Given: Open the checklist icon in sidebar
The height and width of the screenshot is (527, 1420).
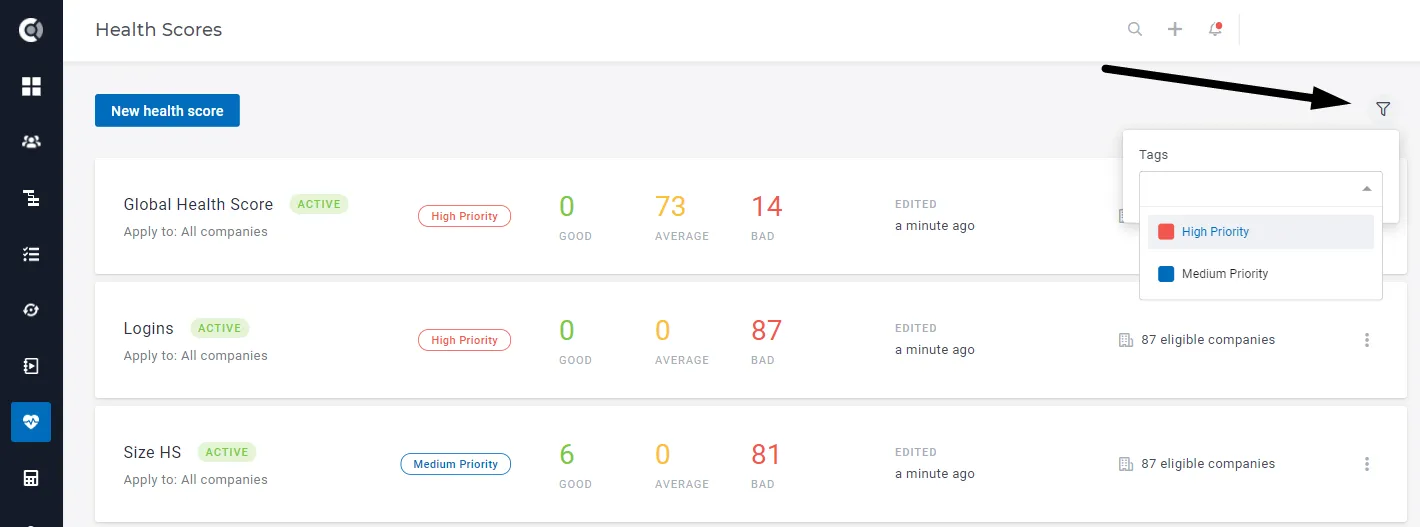Looking at the screenshot, I should [x=31, y=254].
